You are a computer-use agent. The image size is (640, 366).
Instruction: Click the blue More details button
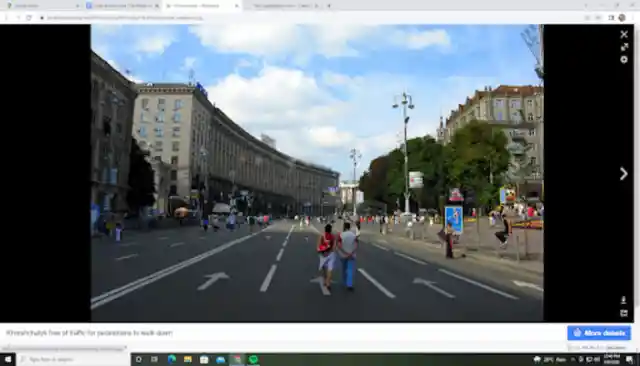[x=599, y=333]
